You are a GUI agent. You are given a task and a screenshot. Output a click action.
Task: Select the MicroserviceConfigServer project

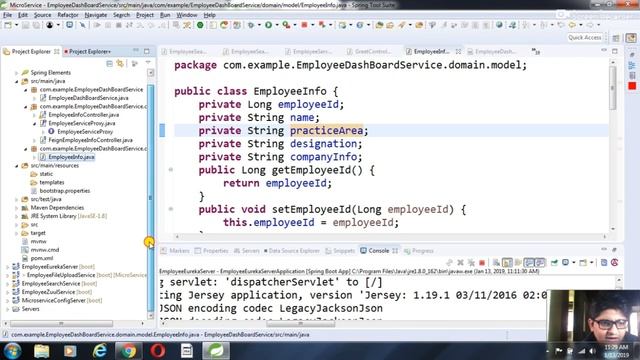pos(53,301)
